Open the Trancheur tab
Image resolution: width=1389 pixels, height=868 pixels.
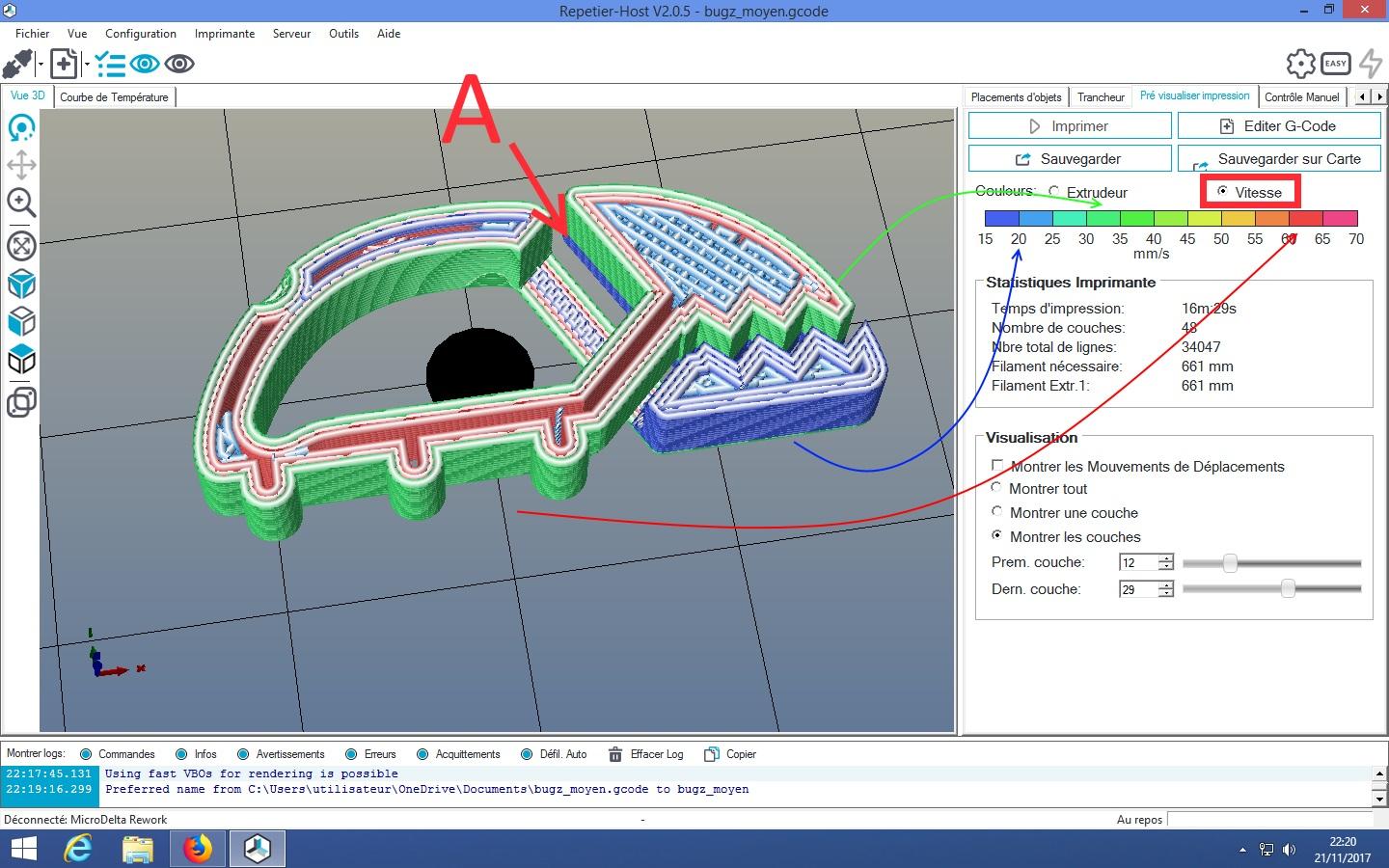coord(1101,96)
